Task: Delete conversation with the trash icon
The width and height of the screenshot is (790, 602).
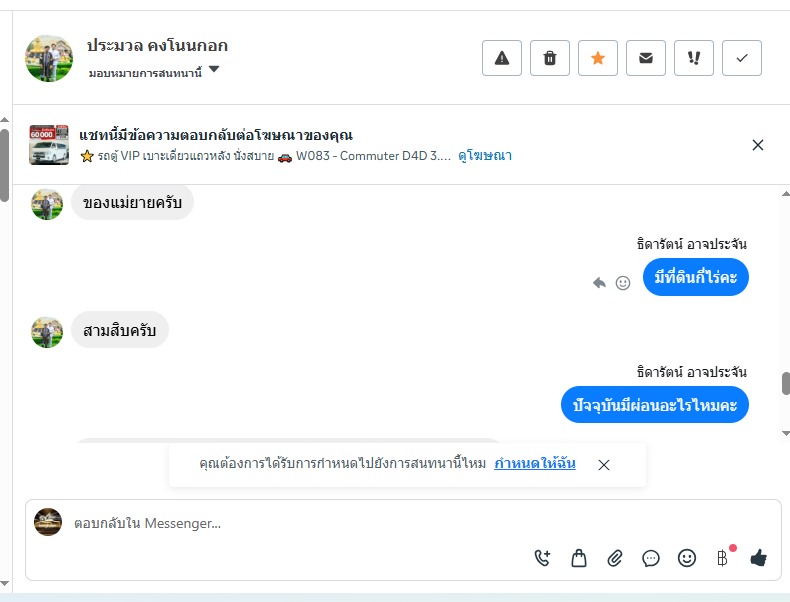Action: coord(550,58)
